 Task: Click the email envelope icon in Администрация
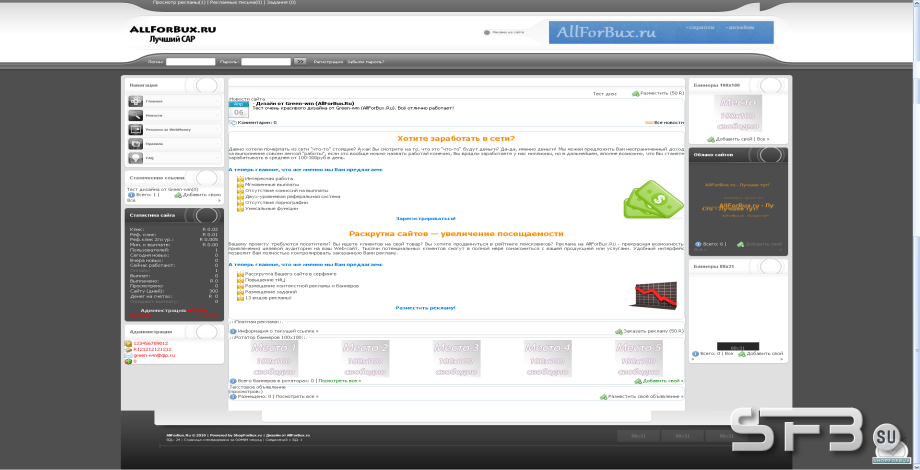(x=128, y=356)
